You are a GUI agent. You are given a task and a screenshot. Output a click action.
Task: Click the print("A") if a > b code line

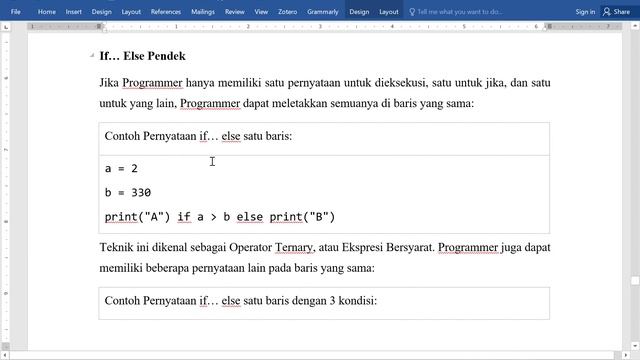[220, 217]
